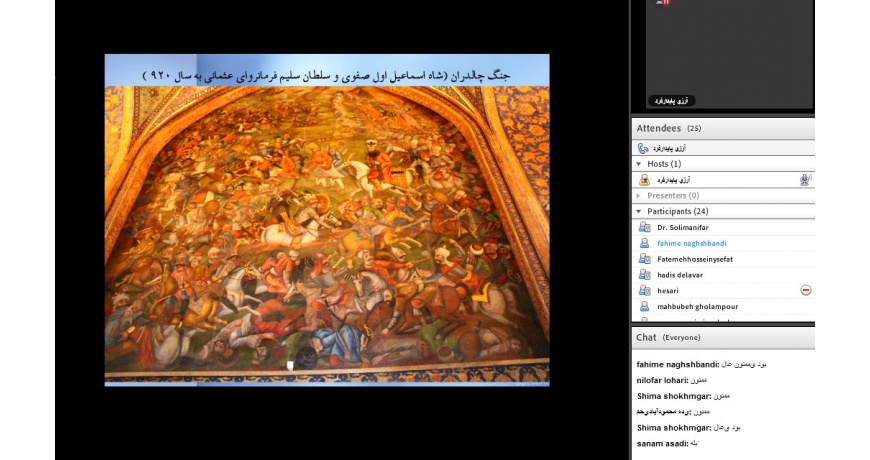Collapse the Participants (24) group

[x=639, y=211]
